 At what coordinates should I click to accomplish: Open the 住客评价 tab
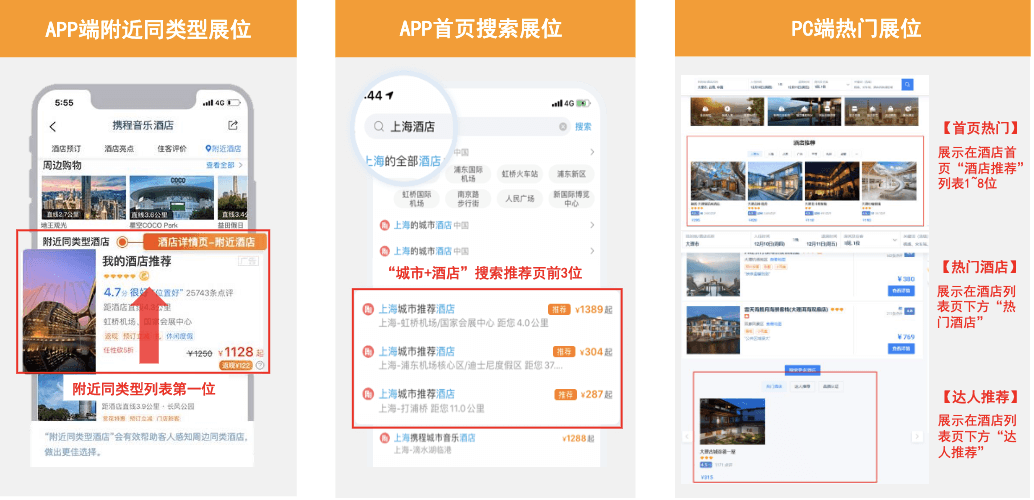(171, 148)
